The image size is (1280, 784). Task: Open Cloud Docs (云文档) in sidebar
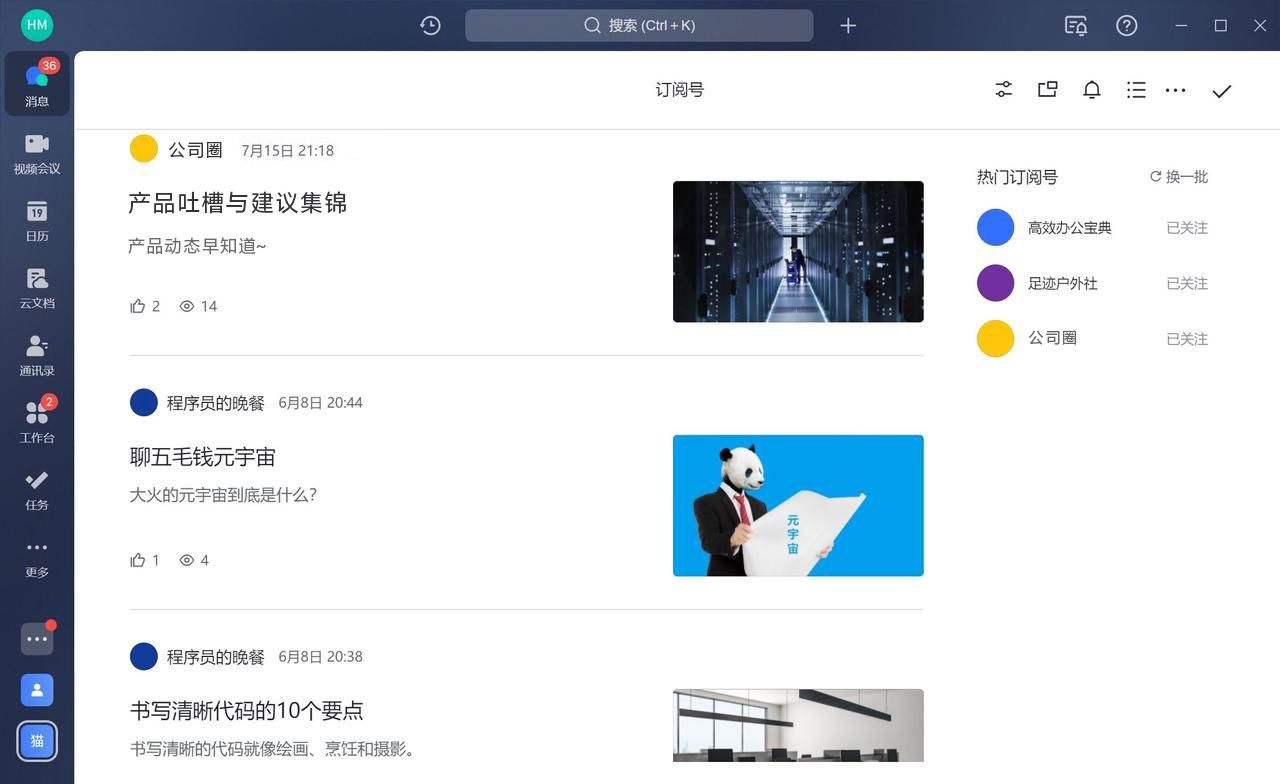coord(37,288)
